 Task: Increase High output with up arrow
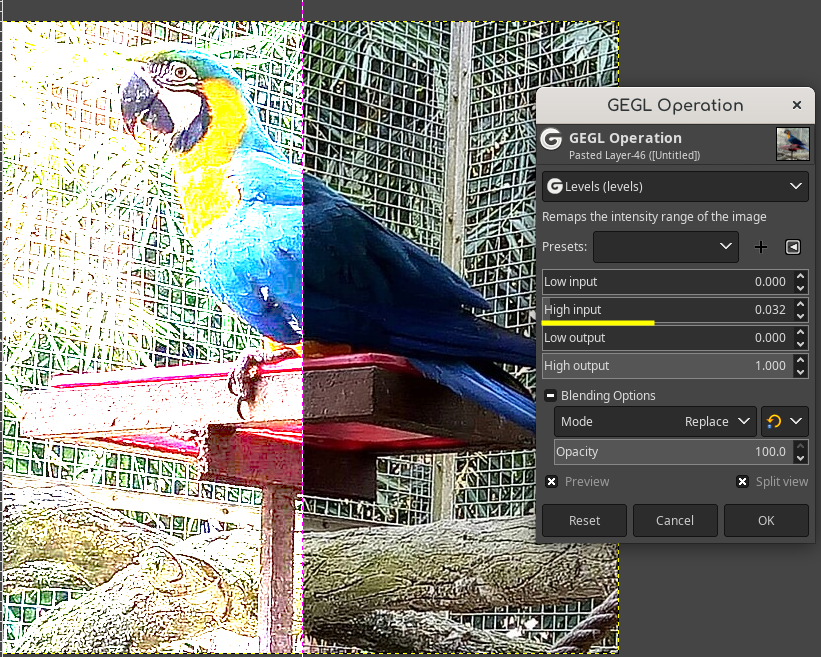[x=801, y=360]
